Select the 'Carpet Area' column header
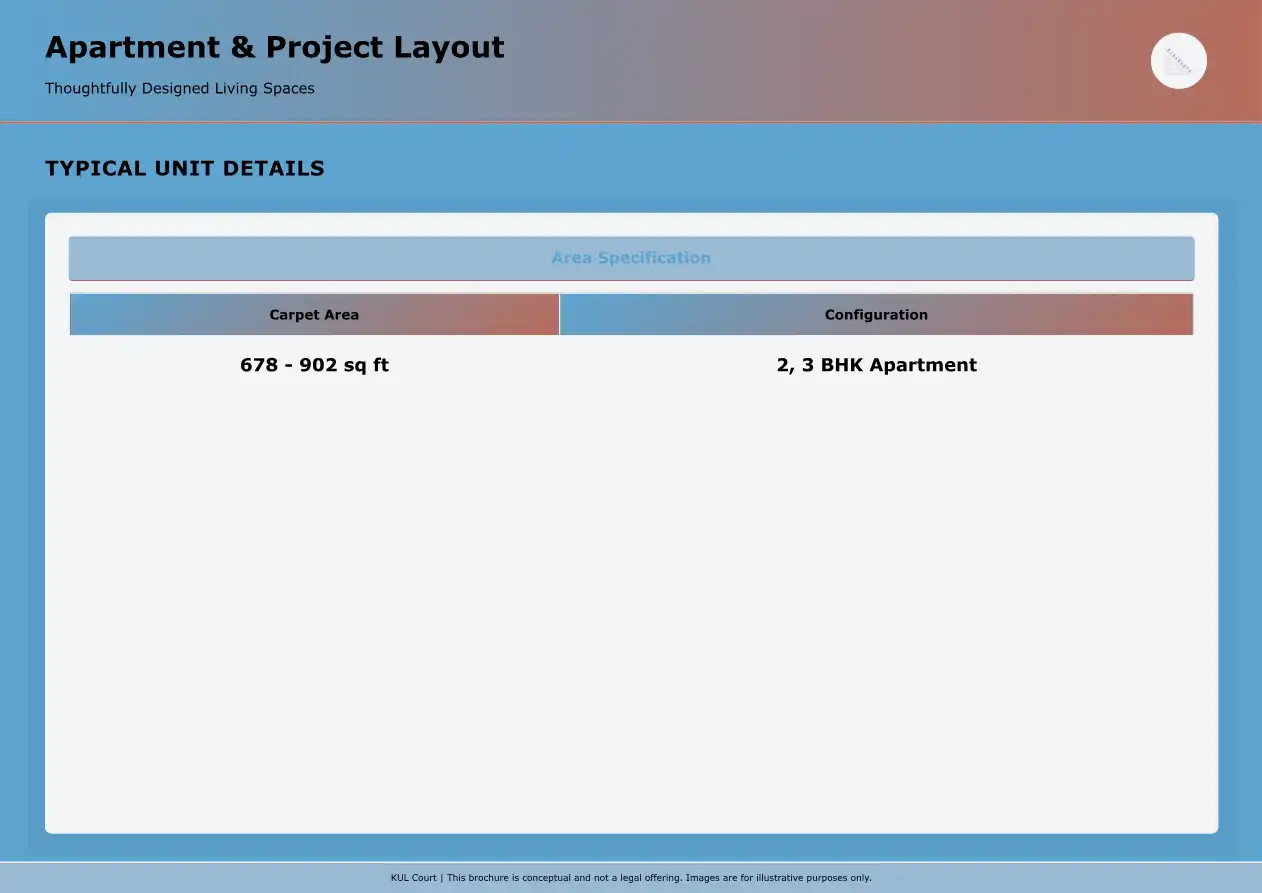This screenshot has height=893, width=1262. (314, 314)
